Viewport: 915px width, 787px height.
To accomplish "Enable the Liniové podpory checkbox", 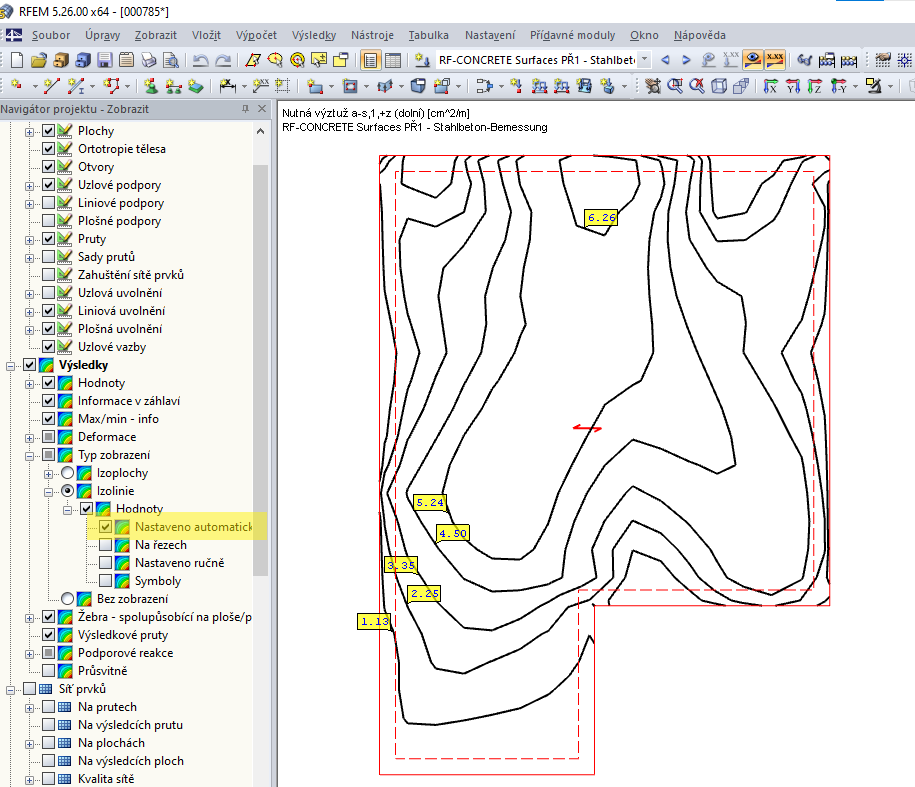I will (x=48, y=203).
